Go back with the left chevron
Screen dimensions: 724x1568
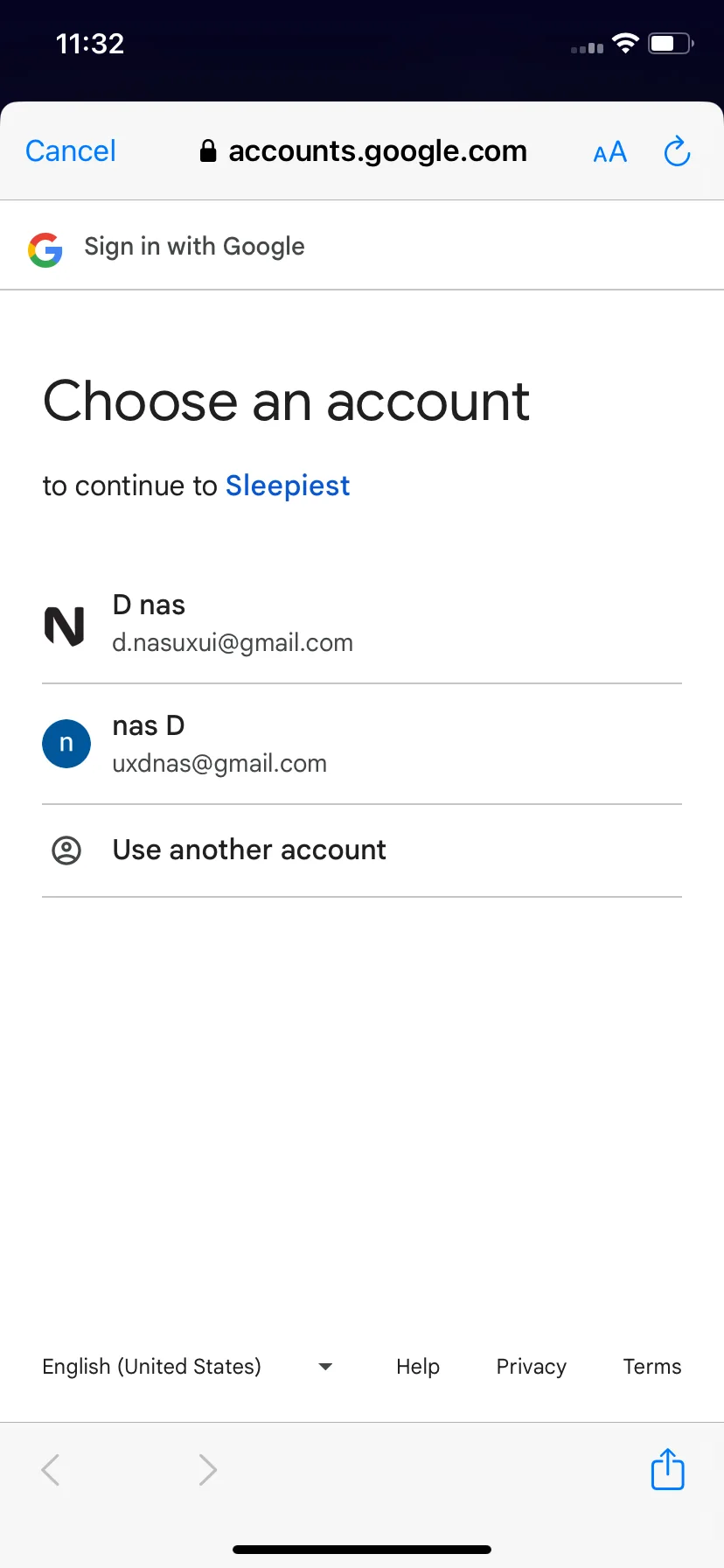[51, 1470]
